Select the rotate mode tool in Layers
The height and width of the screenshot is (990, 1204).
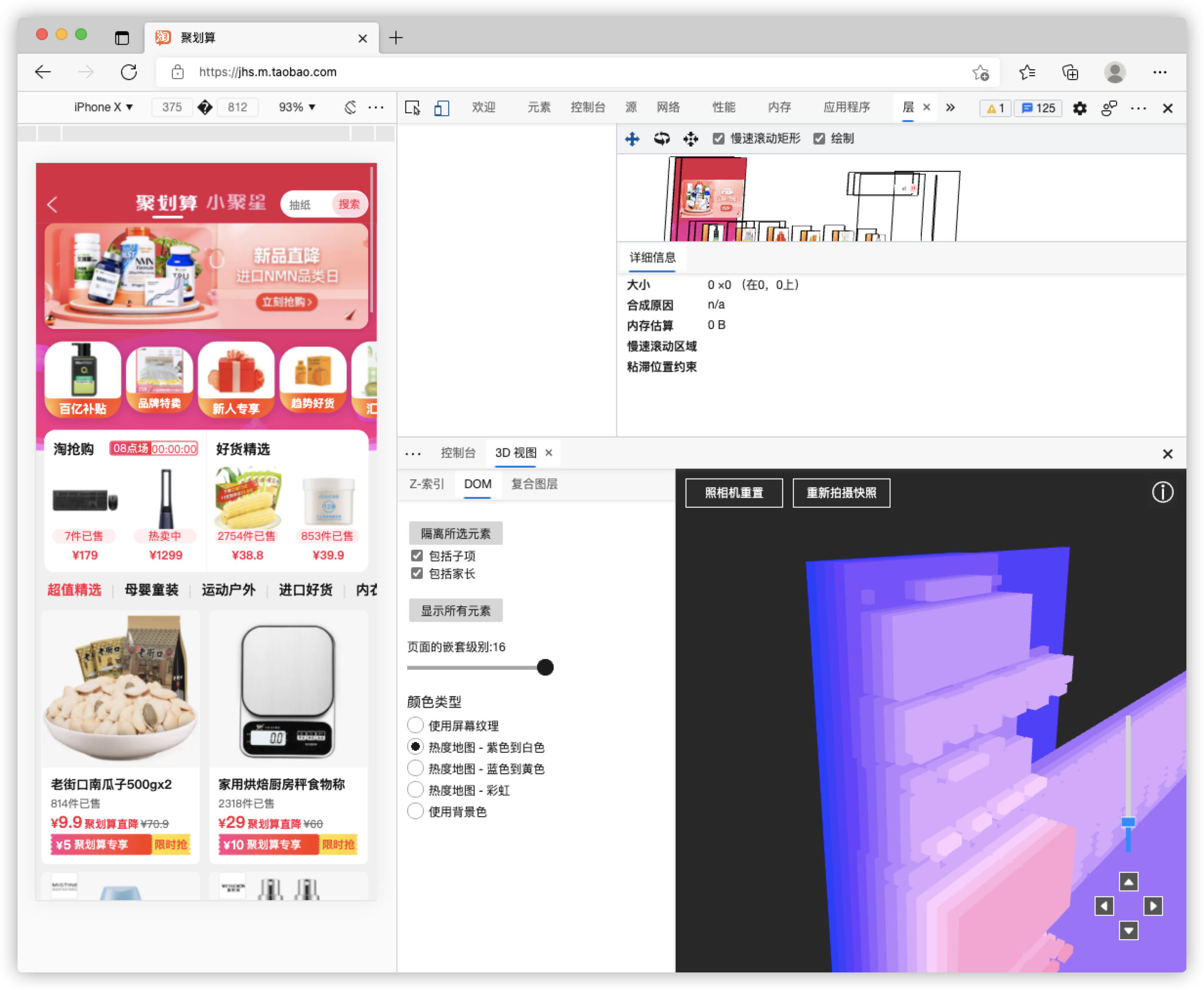[x=662, y=139]
